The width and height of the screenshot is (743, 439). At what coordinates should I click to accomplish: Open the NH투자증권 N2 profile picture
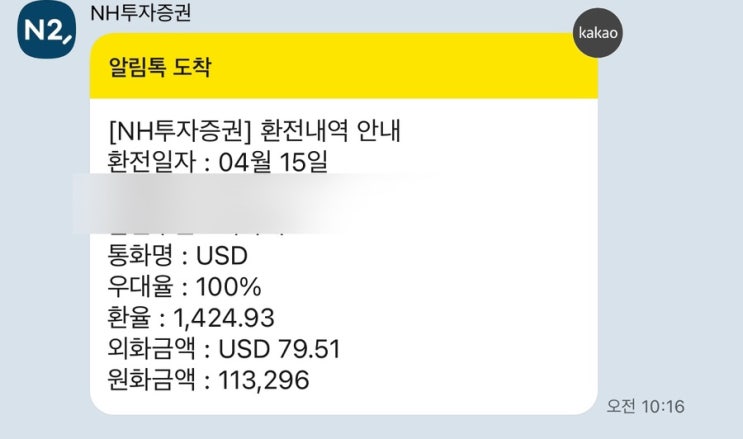point(45,32)
